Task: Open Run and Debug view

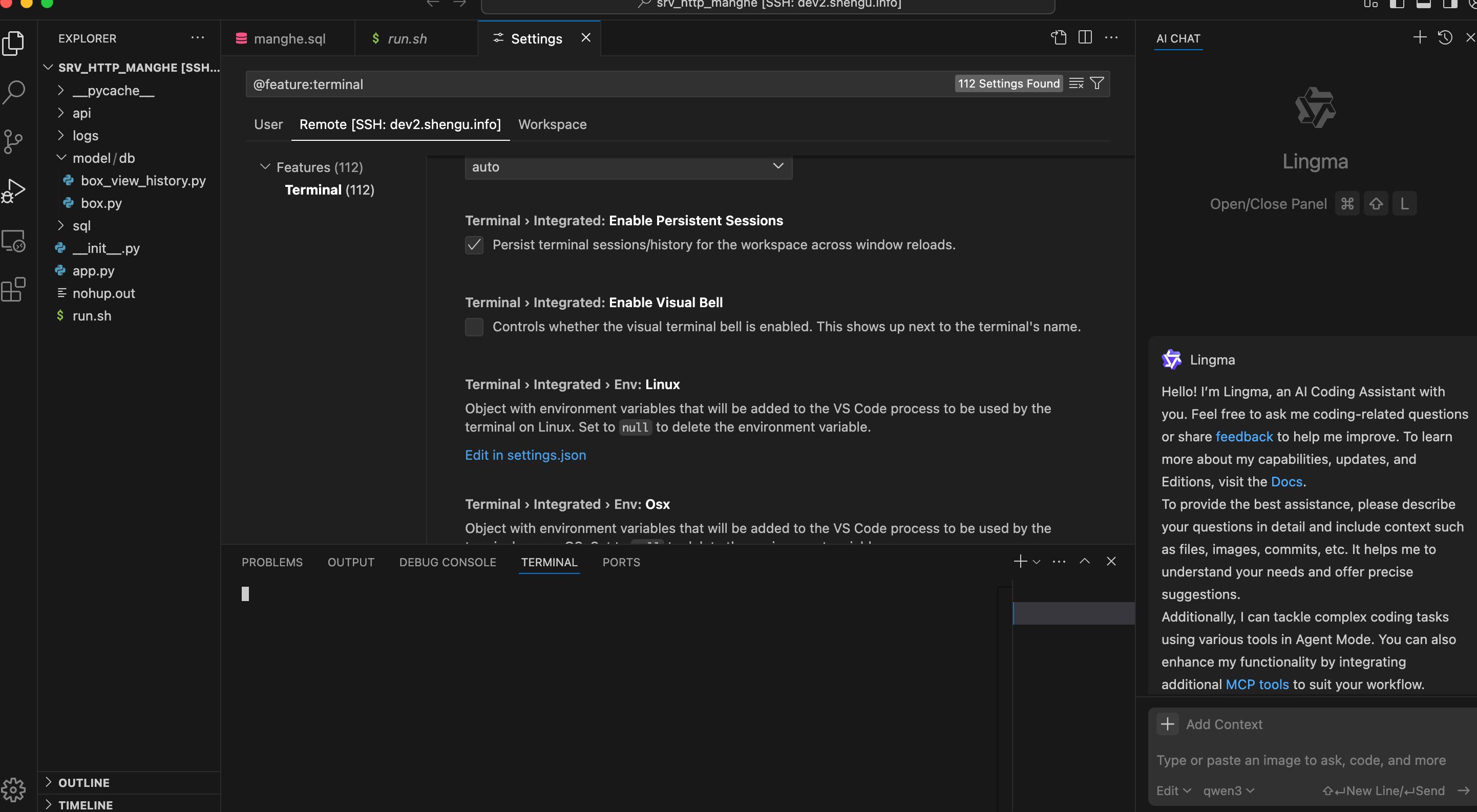Action: [14, 190]
